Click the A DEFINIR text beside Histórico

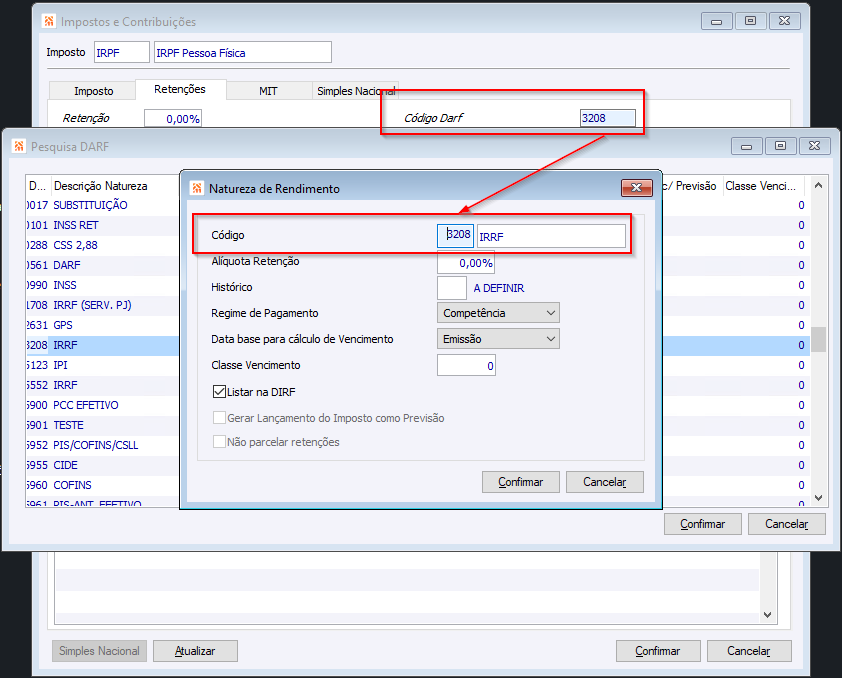click(x=499, y=288)
